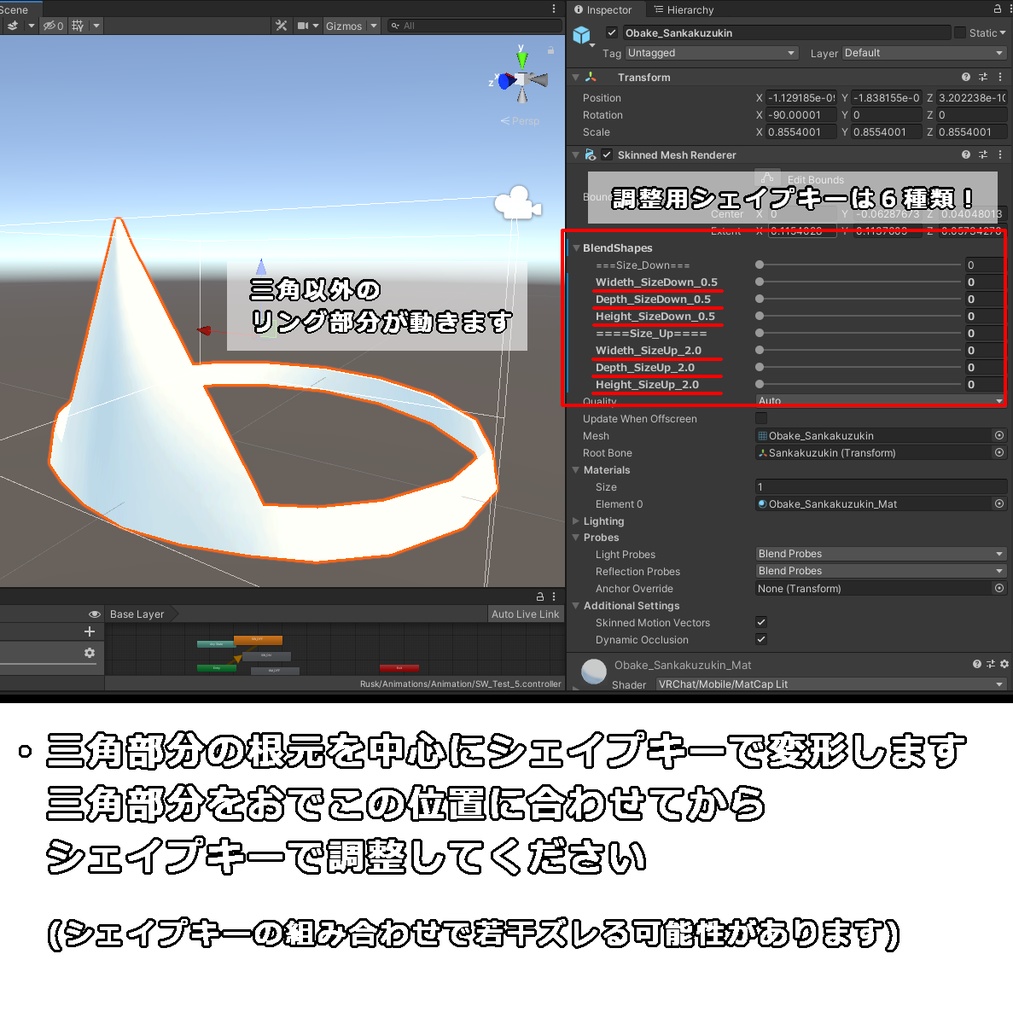This screenshot has height=1024, width=1013.
Task: Switch the Persp view mode label
Action: 520,121
